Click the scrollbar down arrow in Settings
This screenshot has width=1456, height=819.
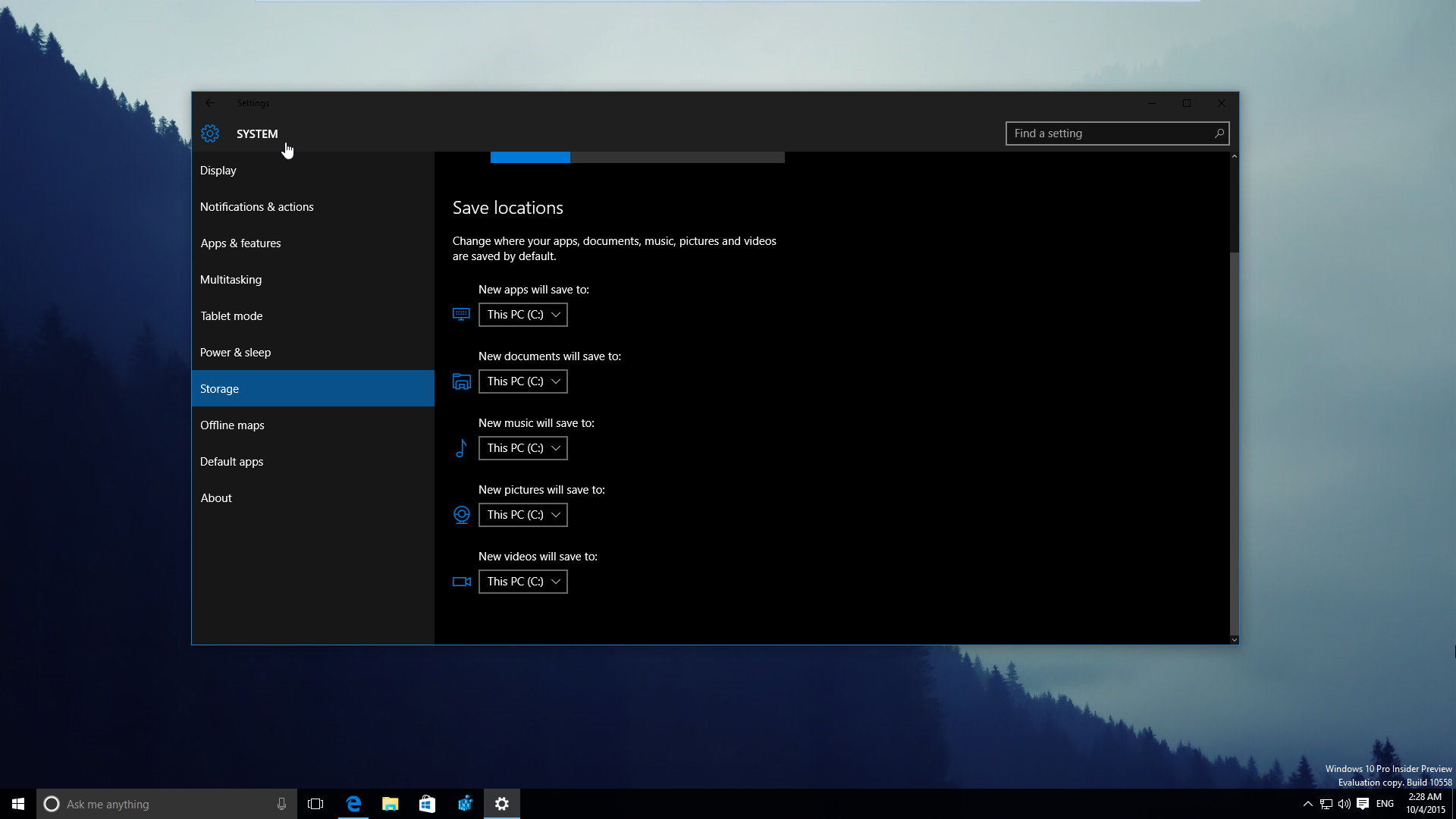pos(1234,639)
